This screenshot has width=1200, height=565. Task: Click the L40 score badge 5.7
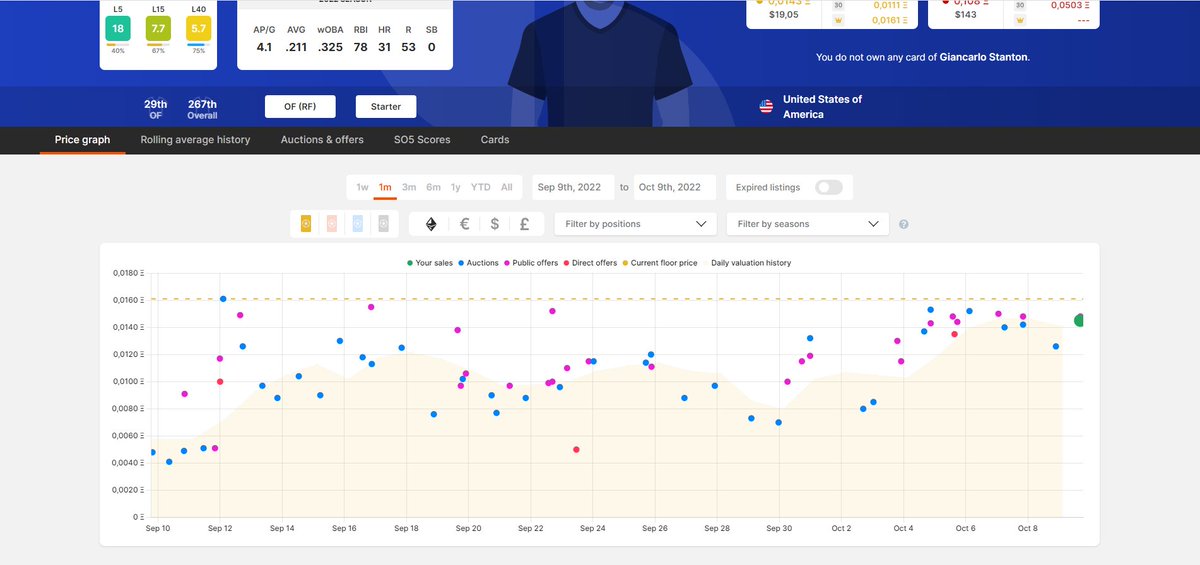198,29
